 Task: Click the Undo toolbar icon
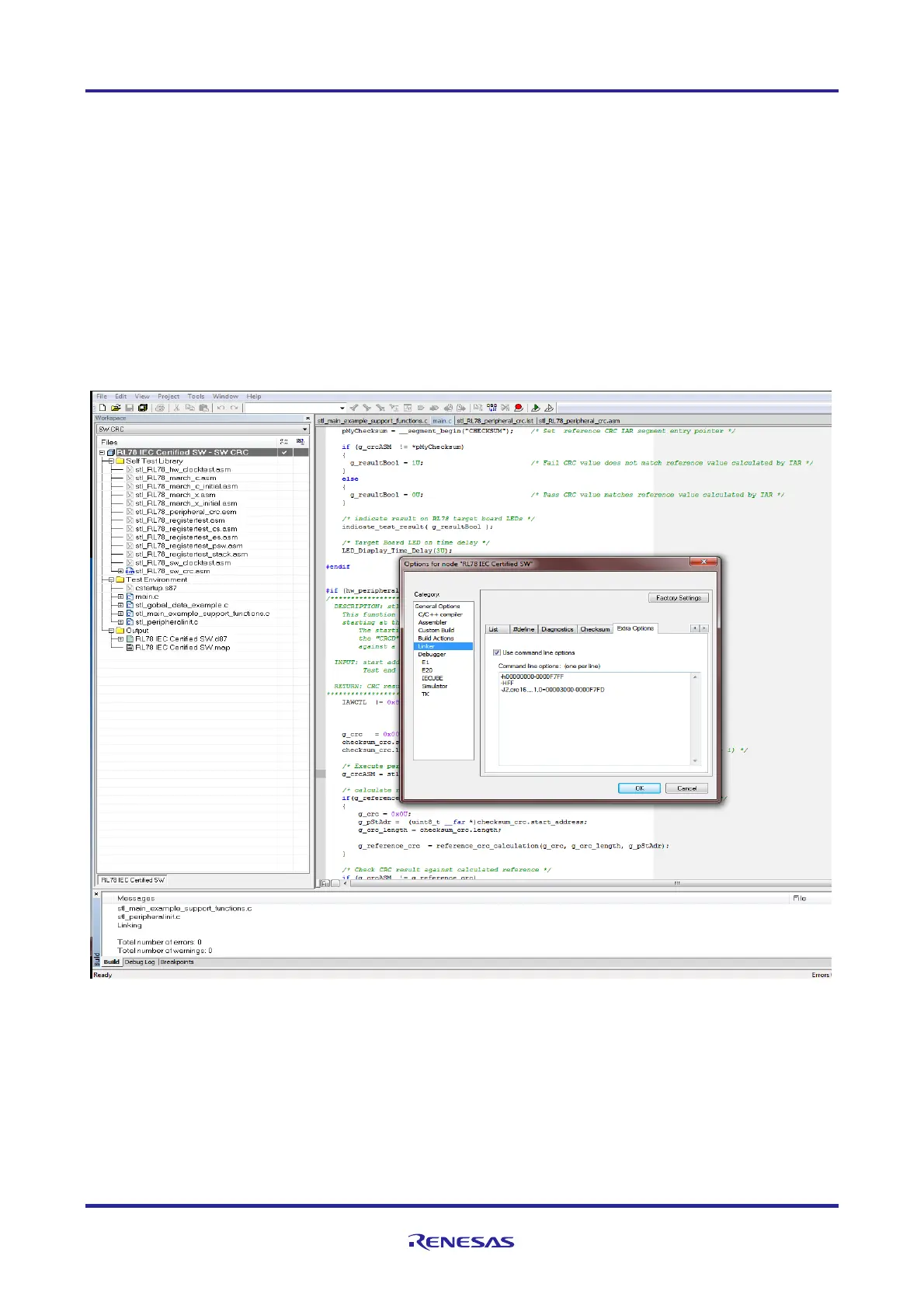[x=221, y=408]
